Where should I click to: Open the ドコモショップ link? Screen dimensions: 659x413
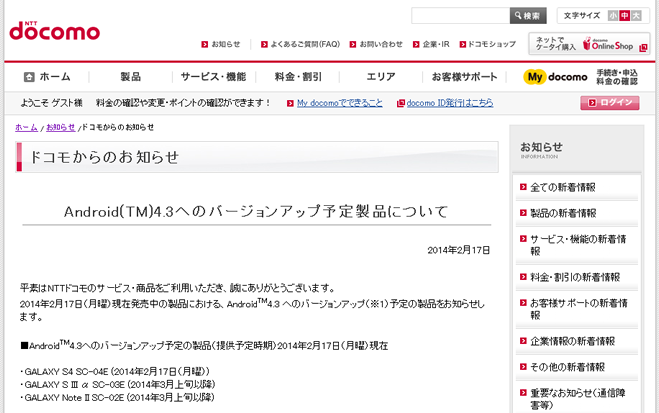[492, 44]
